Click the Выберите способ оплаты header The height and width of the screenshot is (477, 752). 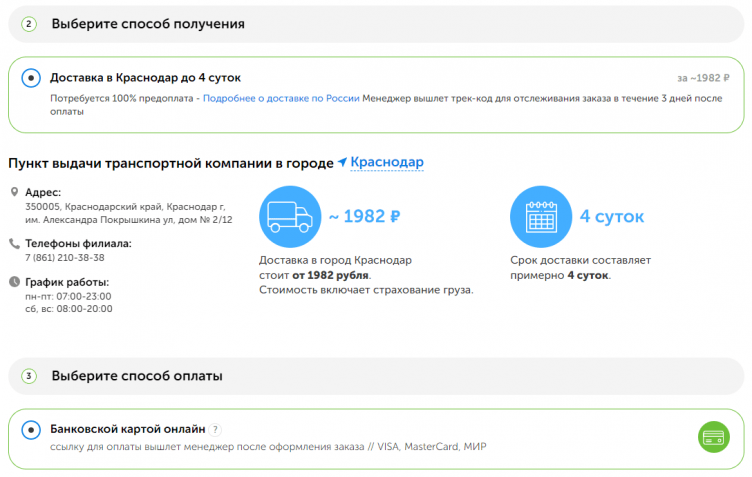pos(137,376)
